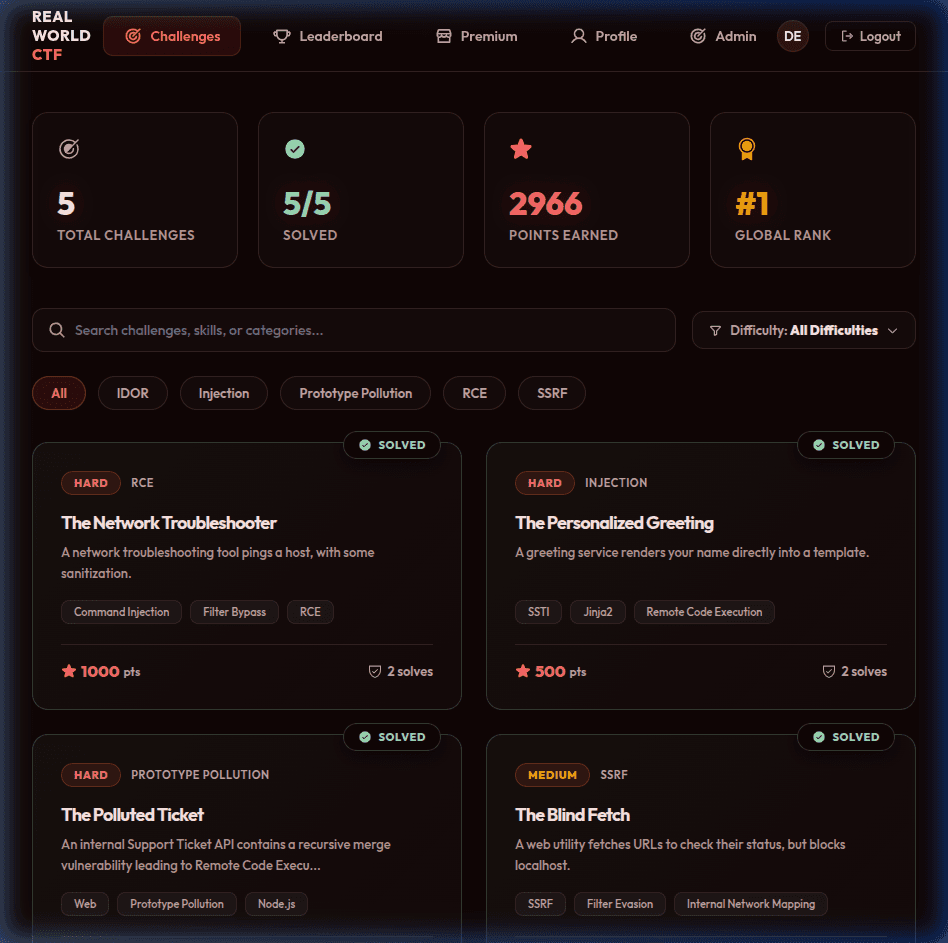This screenshot has height=943, width=948.
Task: Click SOLVED badge on Network Troubleshooter card
Action: pyautogui.click(x=392, y=445)
